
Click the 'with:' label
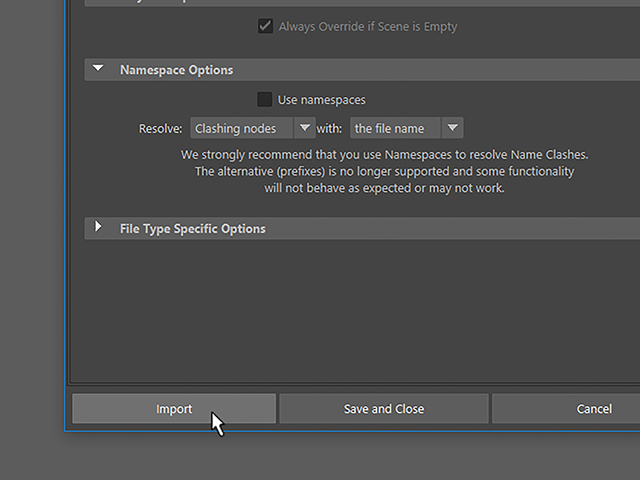click(x=329, y=129)
